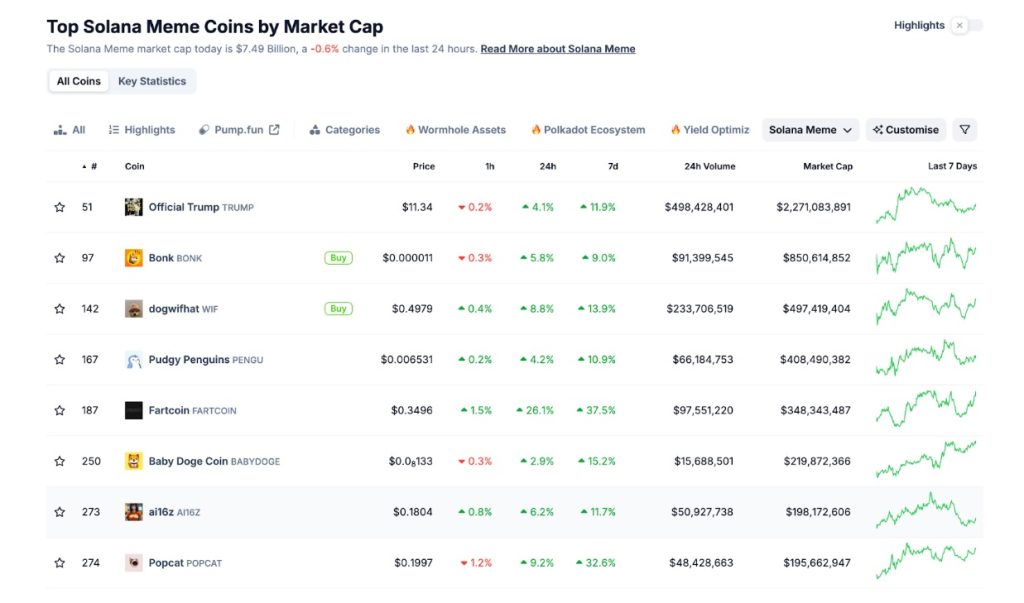This screenshot has width=1024, height=603.
Task: Open Bonk coin logo
Action: [133, 258]
